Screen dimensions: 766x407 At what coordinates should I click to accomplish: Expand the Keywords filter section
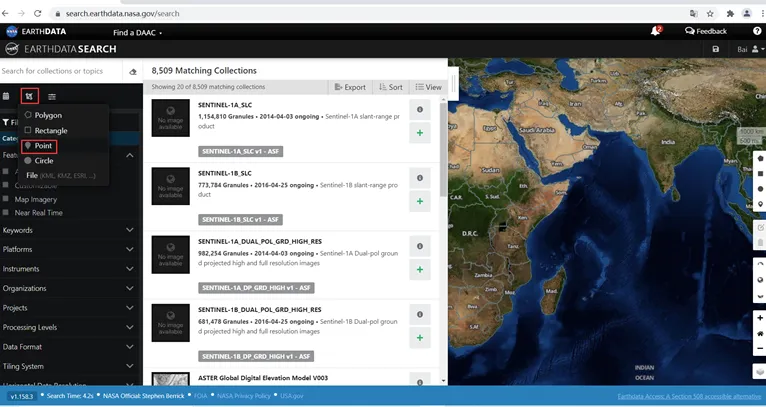(68, 230)
